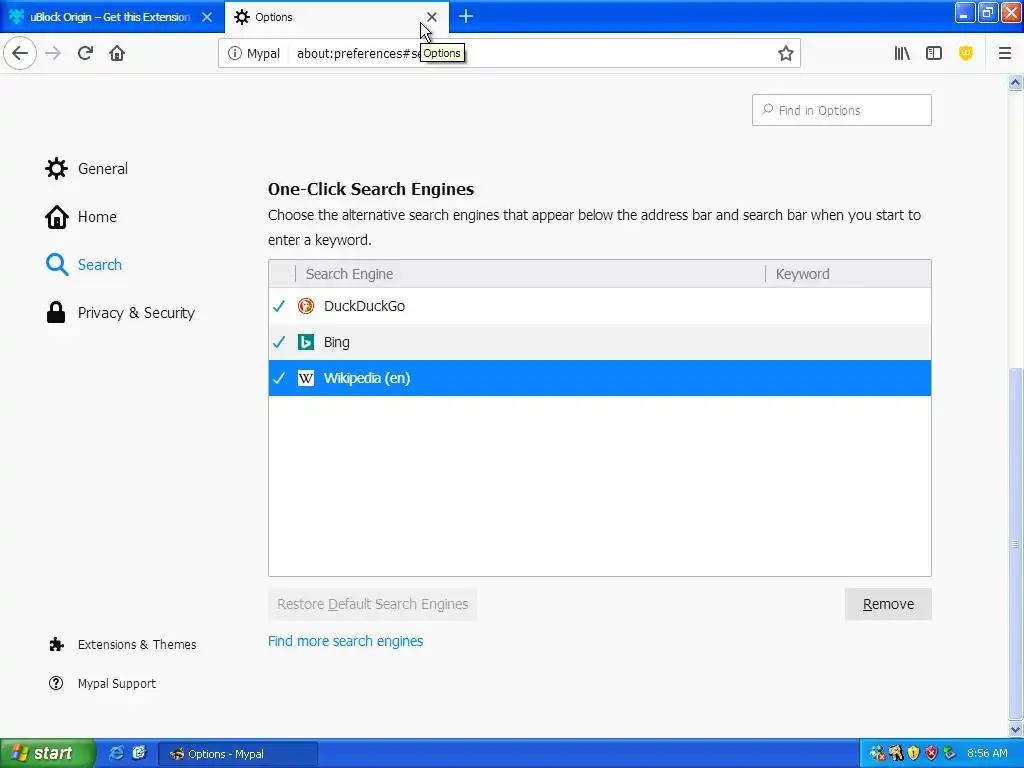Select the Bing row
Viewport: 1024px width, 768px height.
(600, 342)
